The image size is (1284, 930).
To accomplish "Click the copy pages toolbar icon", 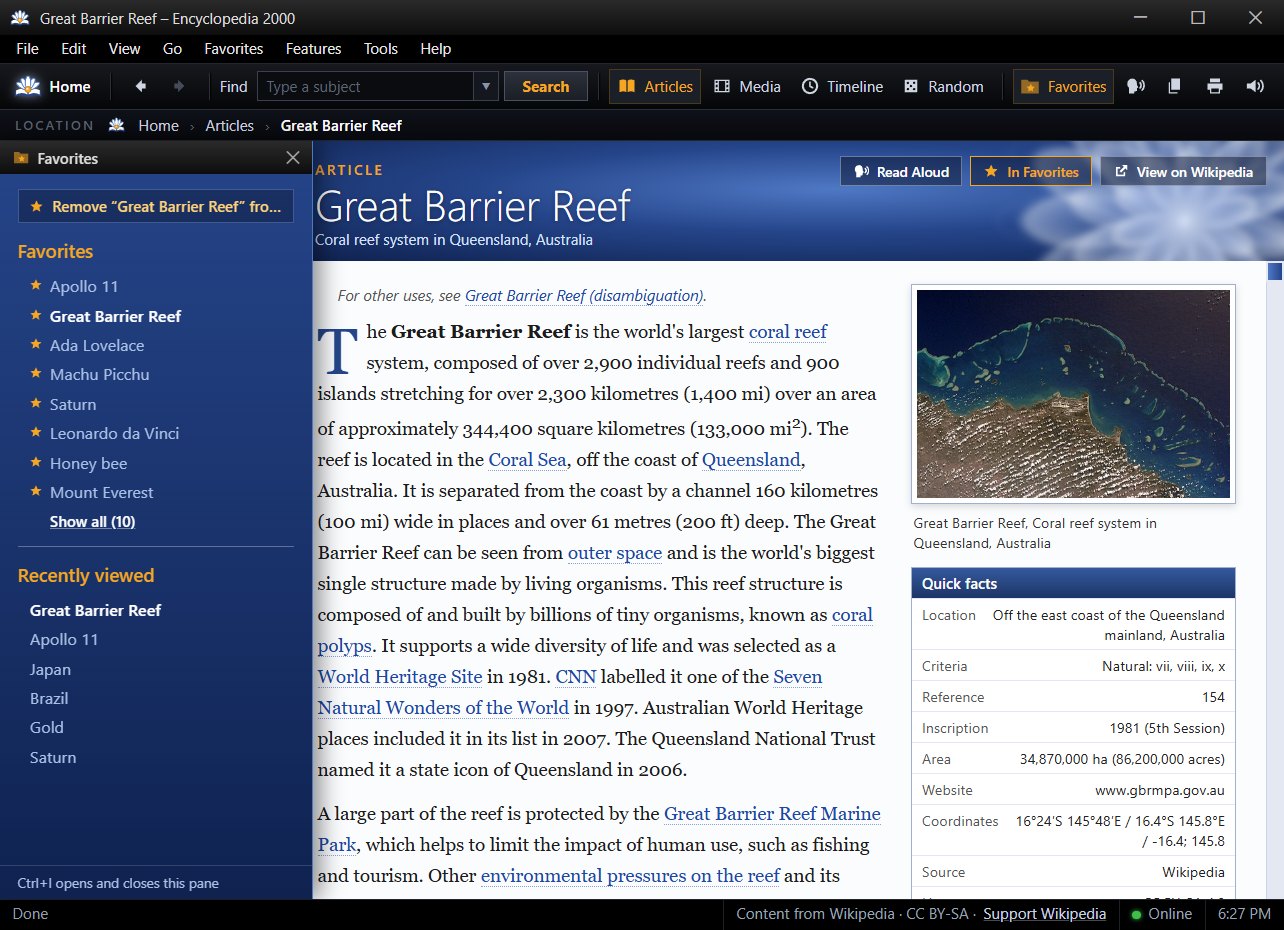I will [x=1175, y=87].
